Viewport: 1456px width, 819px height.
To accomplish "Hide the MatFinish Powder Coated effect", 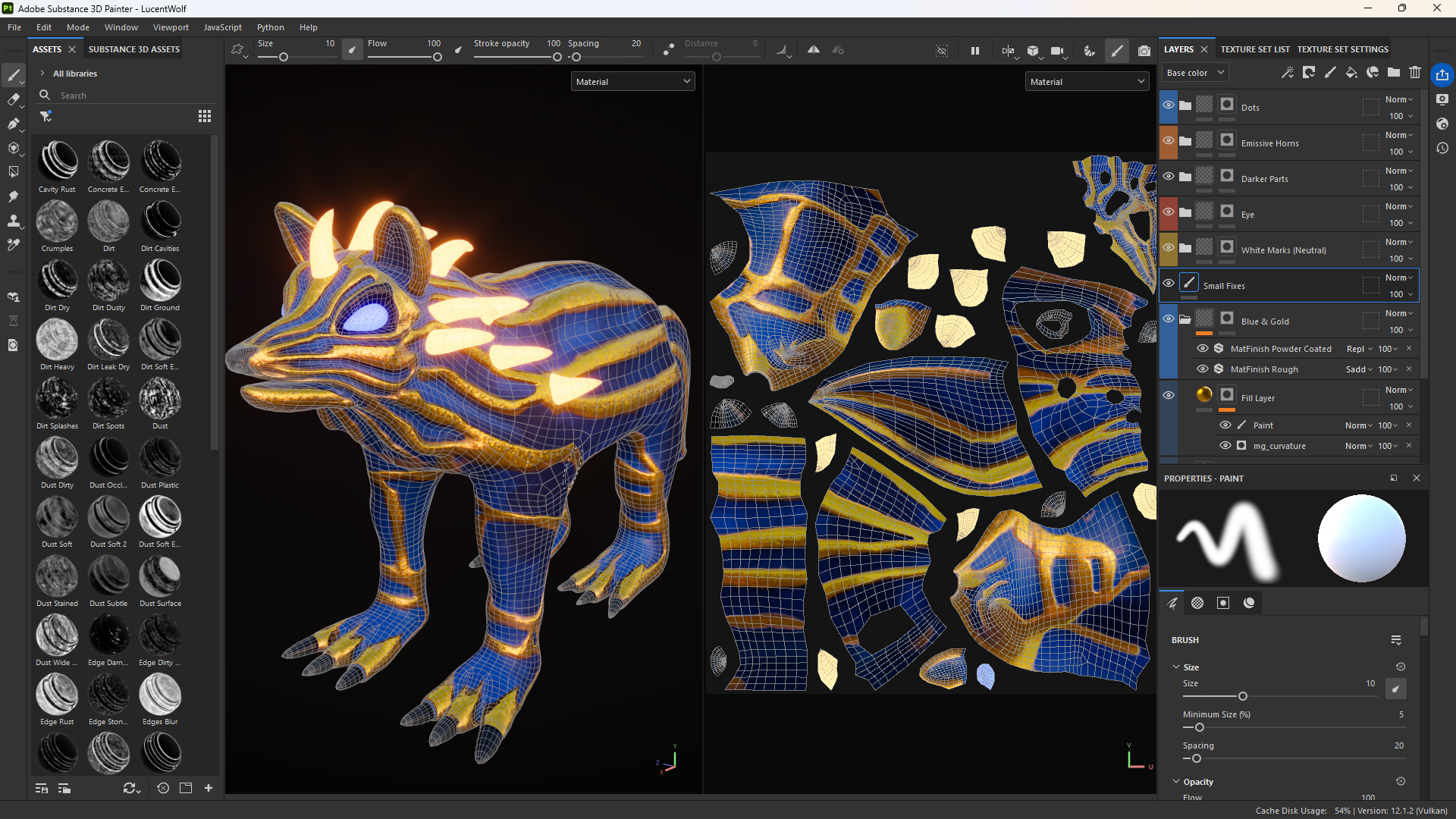I will (1203, 349).
